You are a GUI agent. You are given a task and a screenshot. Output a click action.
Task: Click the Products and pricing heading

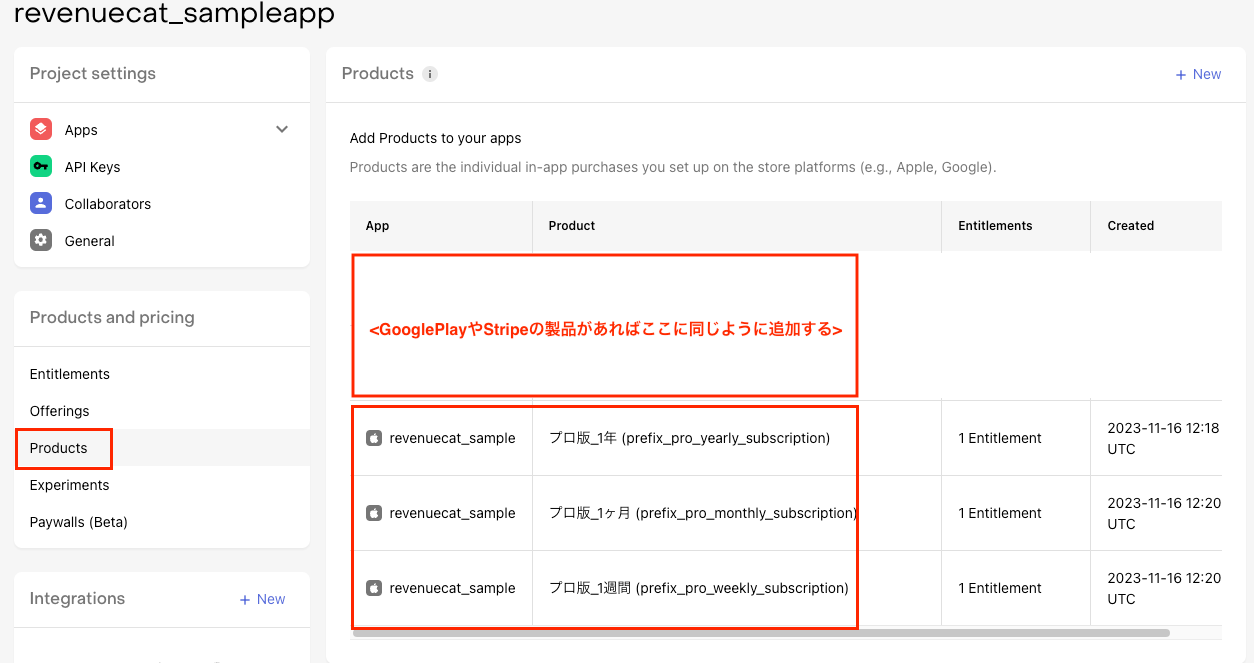click(112, 317)
